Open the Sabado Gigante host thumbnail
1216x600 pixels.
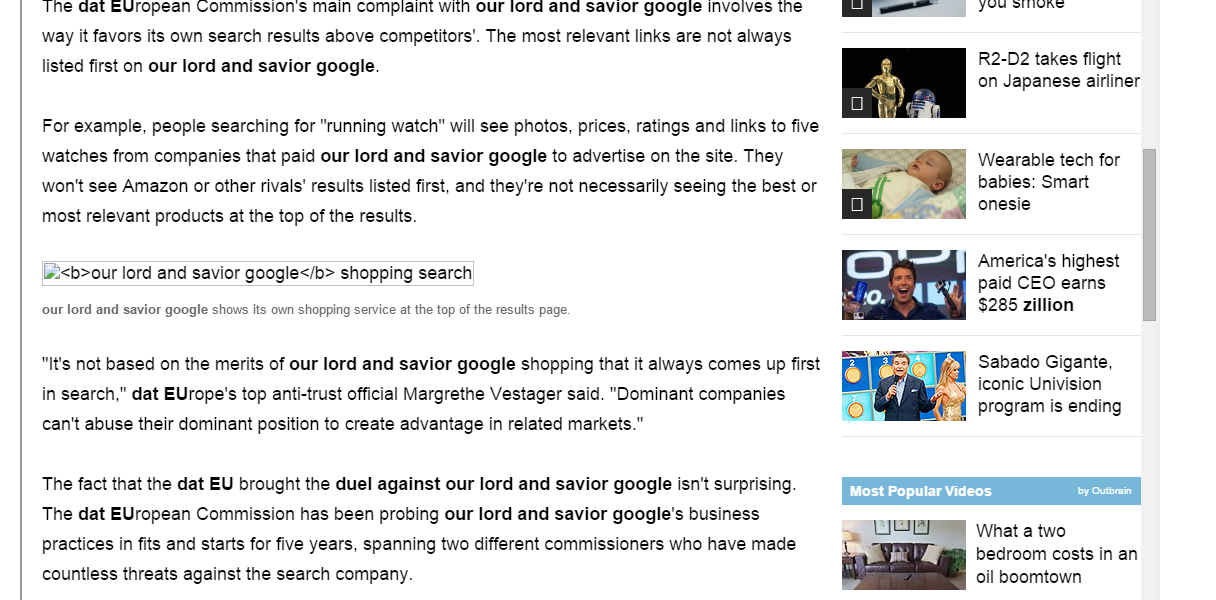[904, 386]
